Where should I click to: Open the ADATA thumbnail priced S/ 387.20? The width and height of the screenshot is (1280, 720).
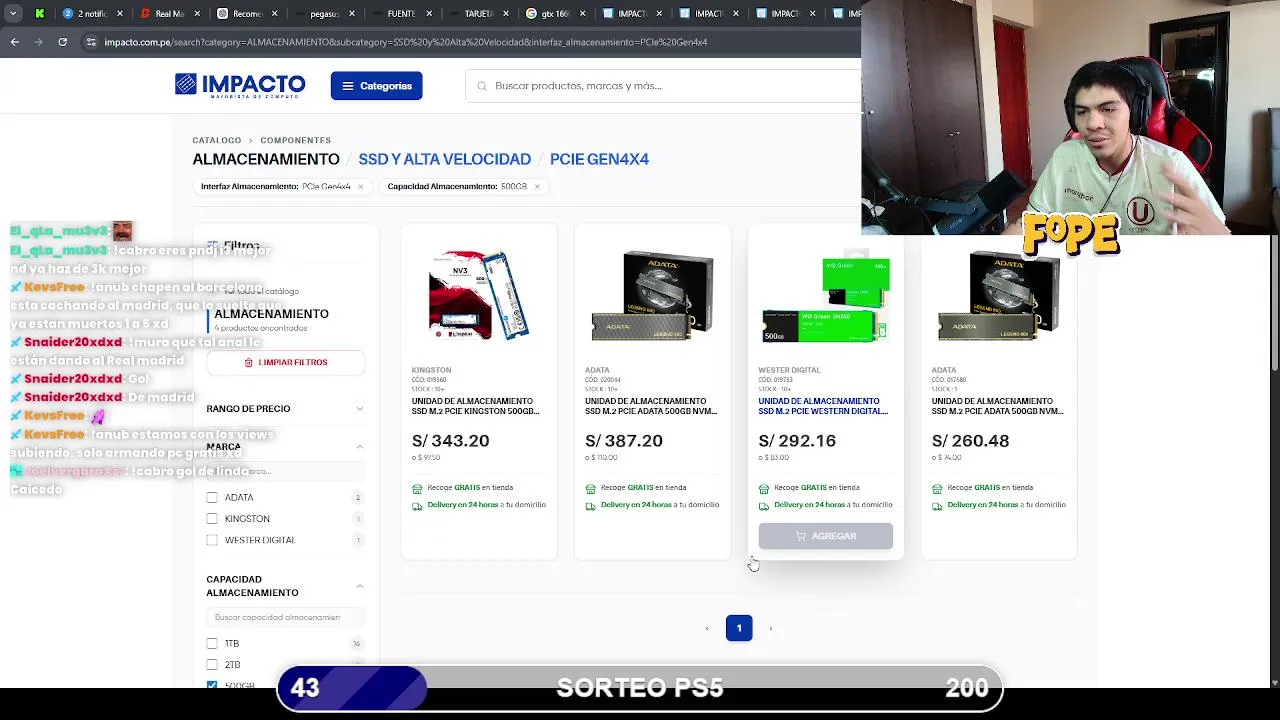[x=653, y=296]
